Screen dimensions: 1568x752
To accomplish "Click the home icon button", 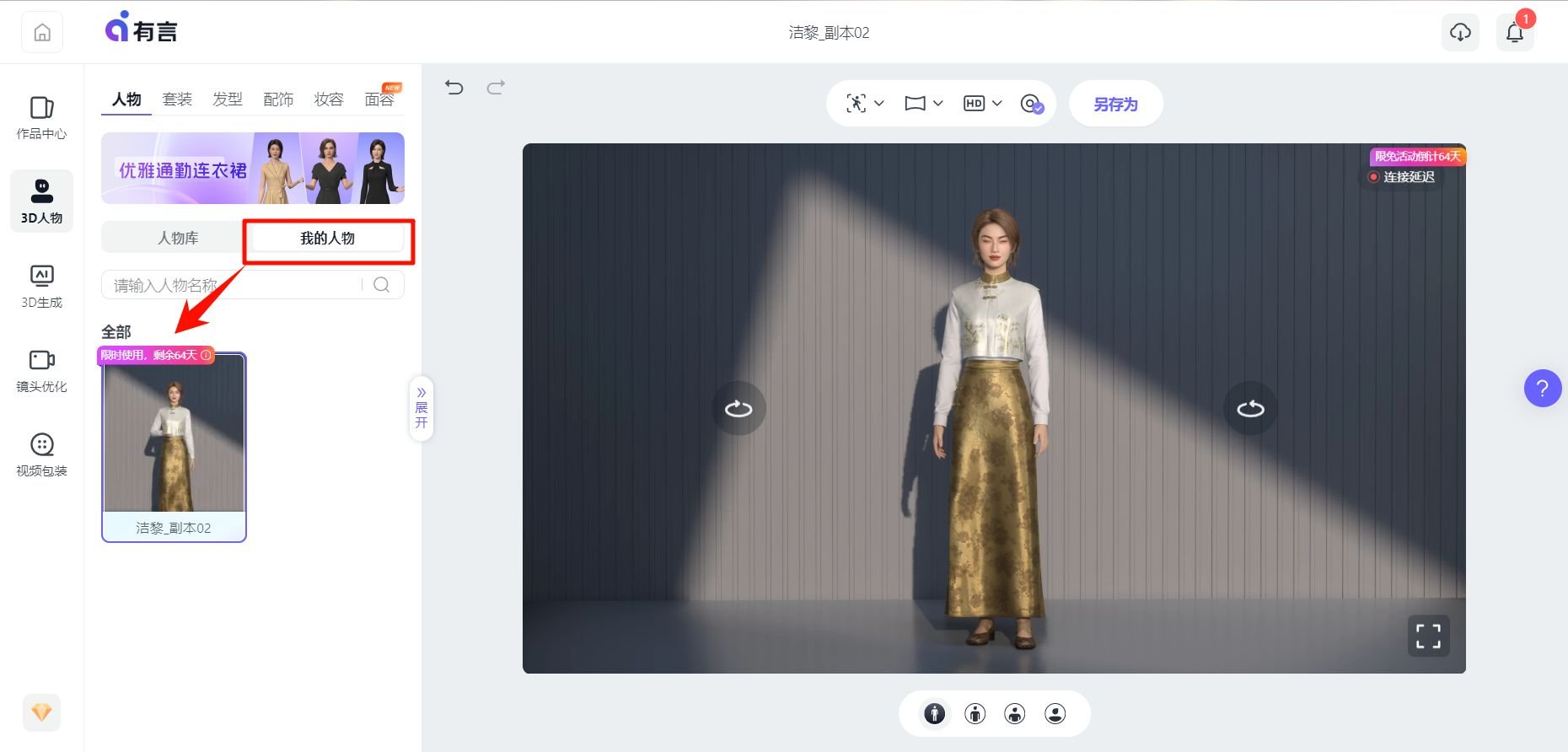I will tap(42, 32).
